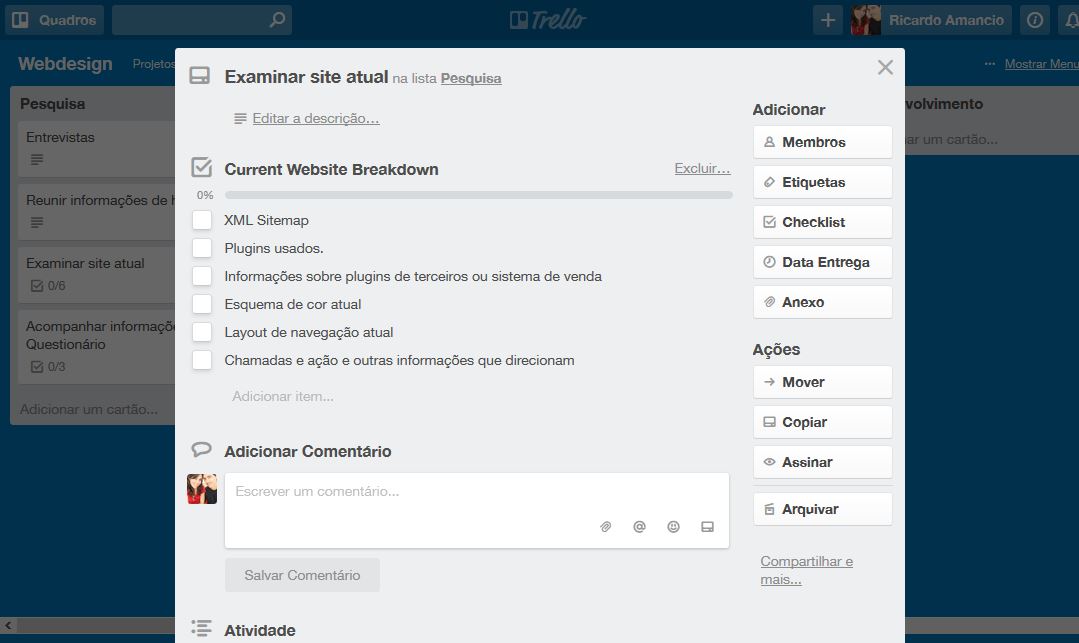The width and height of the screenshot is (1079, 643).
Task: Open the emoji smiley picker in comment box
Action: tap(673, 527)
